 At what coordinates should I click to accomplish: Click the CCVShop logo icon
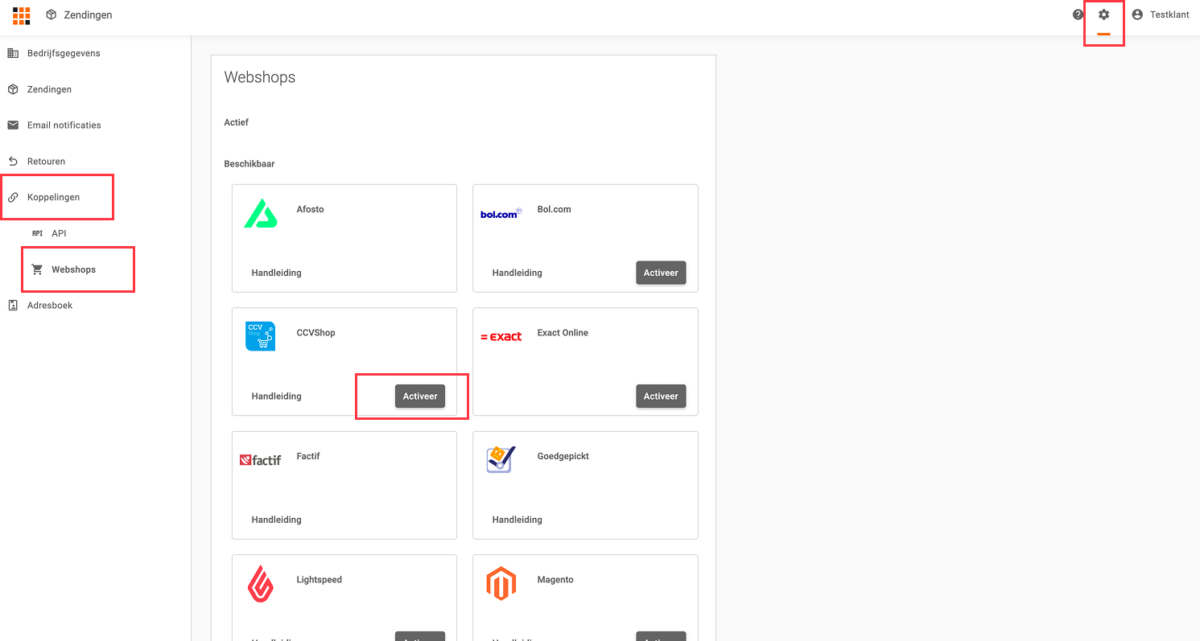click(260, 336)
